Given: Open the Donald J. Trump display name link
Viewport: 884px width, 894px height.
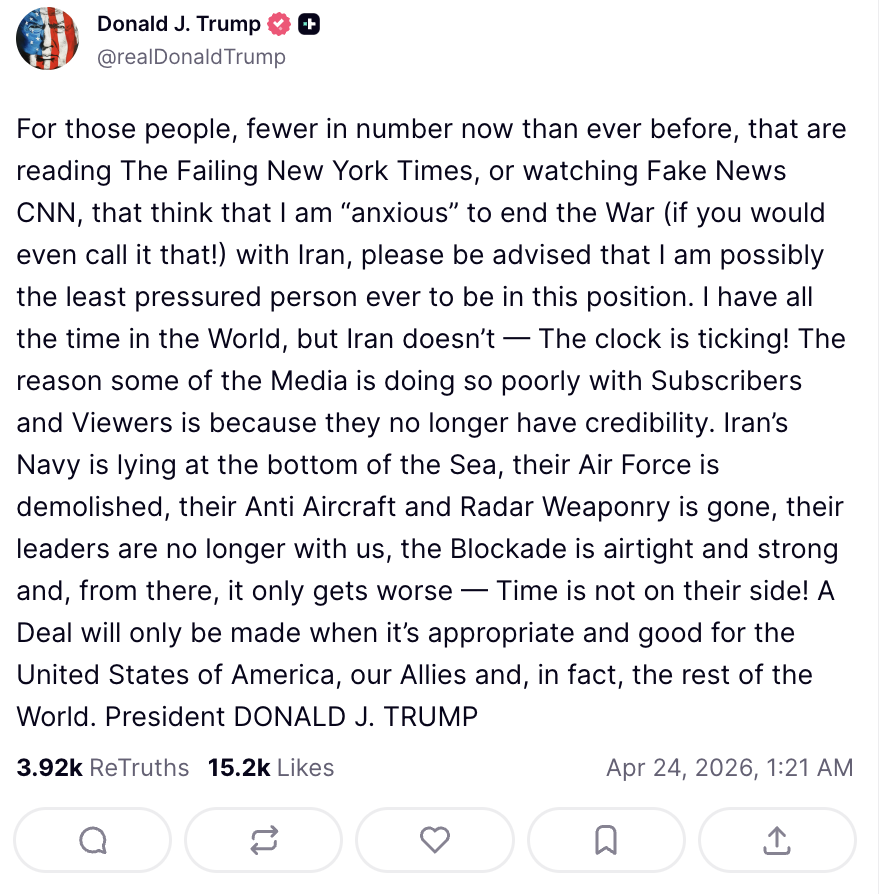Looking at the screenshot, I should point(179,25).
